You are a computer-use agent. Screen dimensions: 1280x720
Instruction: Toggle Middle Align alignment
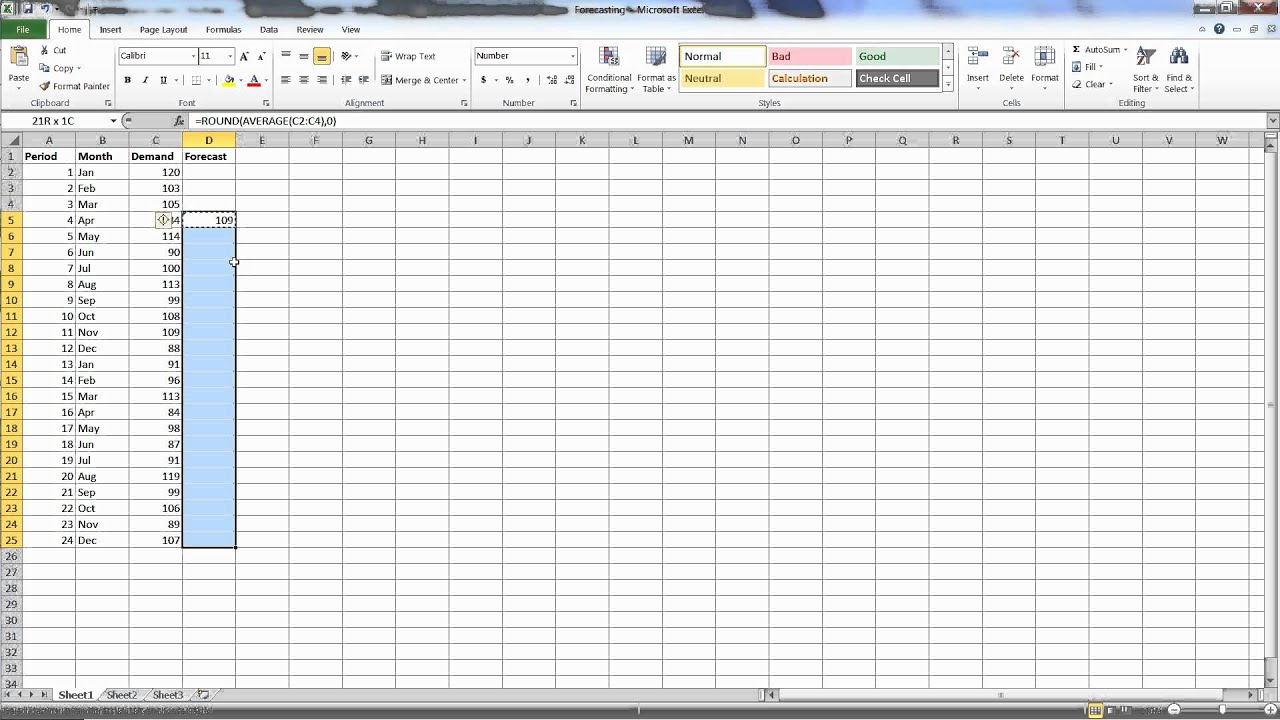tap(304, 56)
